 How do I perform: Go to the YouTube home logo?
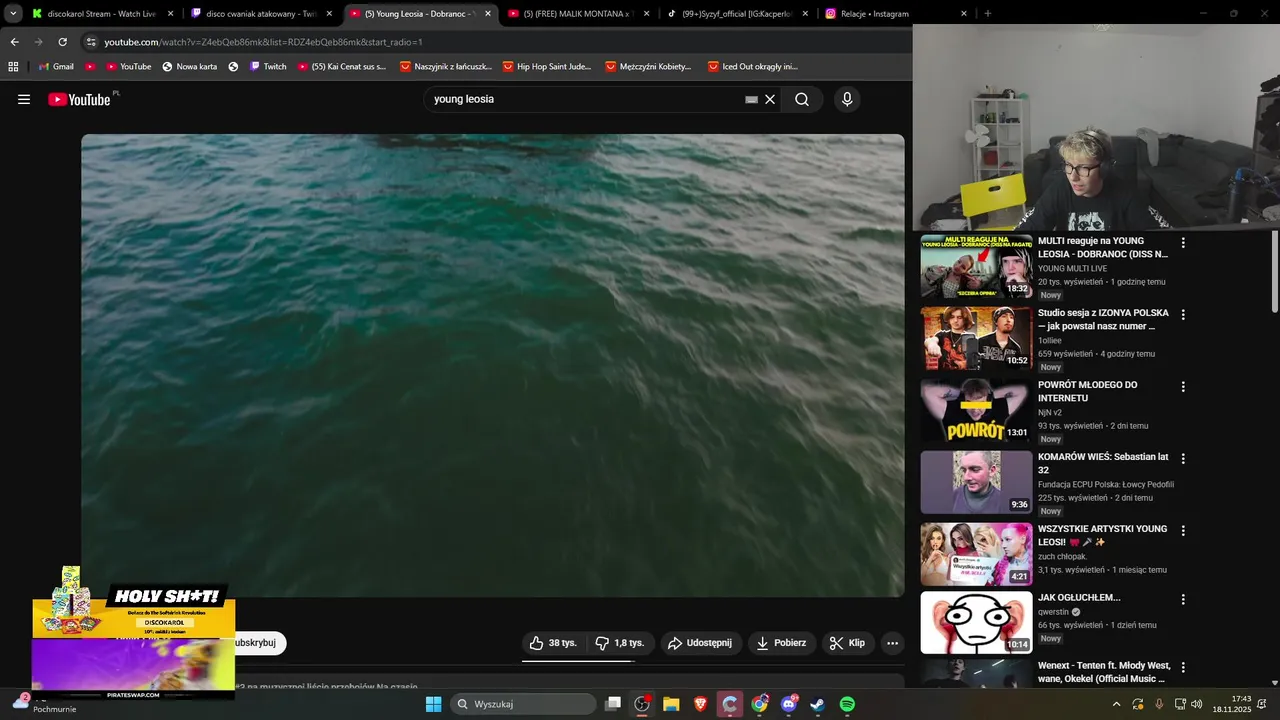point(79,99)
